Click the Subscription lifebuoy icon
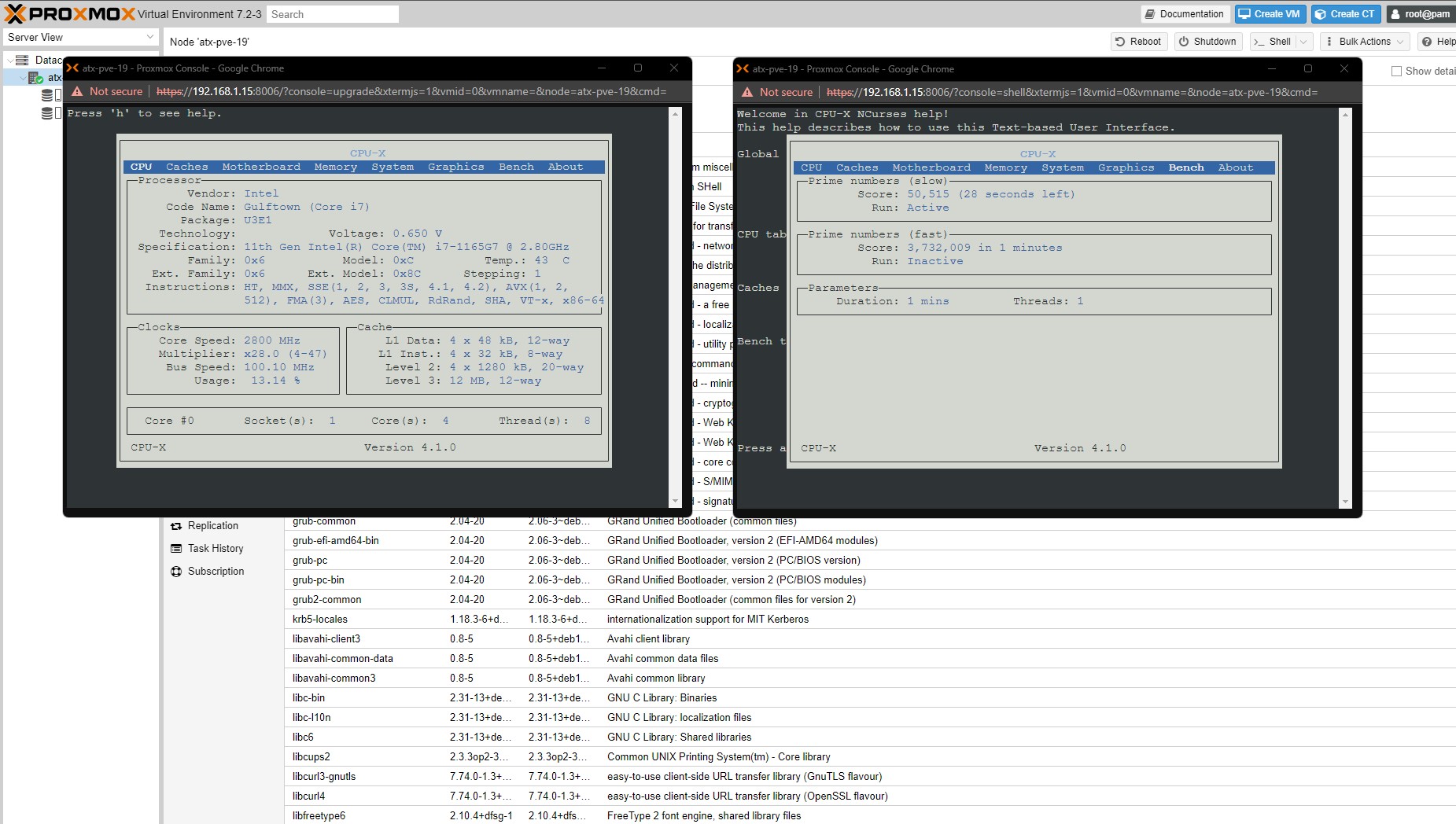This screenshot has height=824, width=1456. point(176,572)
